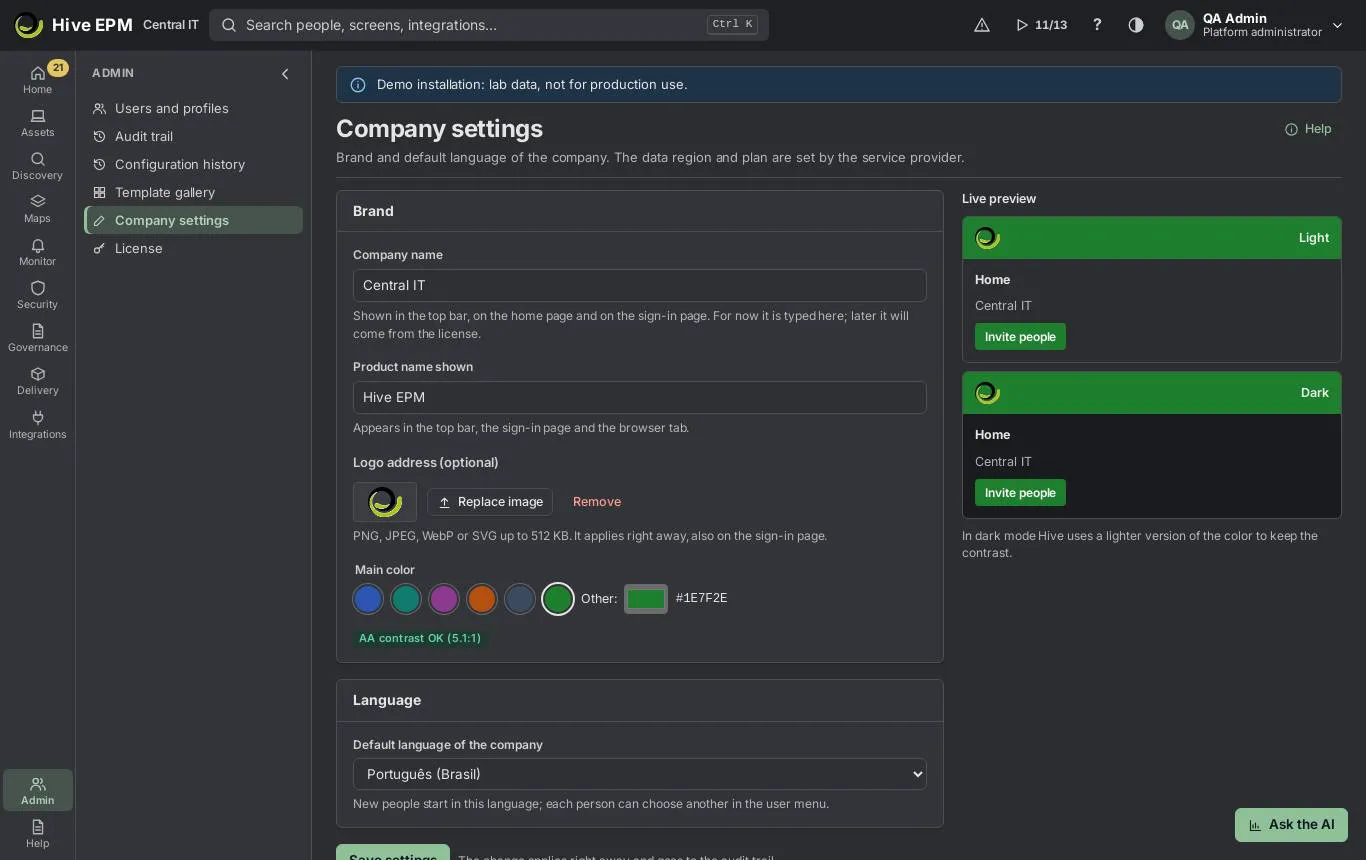This screenshot has height=860, width=1366.
Task: Open the alerts warning triangle icon
Action: point(982,25)
